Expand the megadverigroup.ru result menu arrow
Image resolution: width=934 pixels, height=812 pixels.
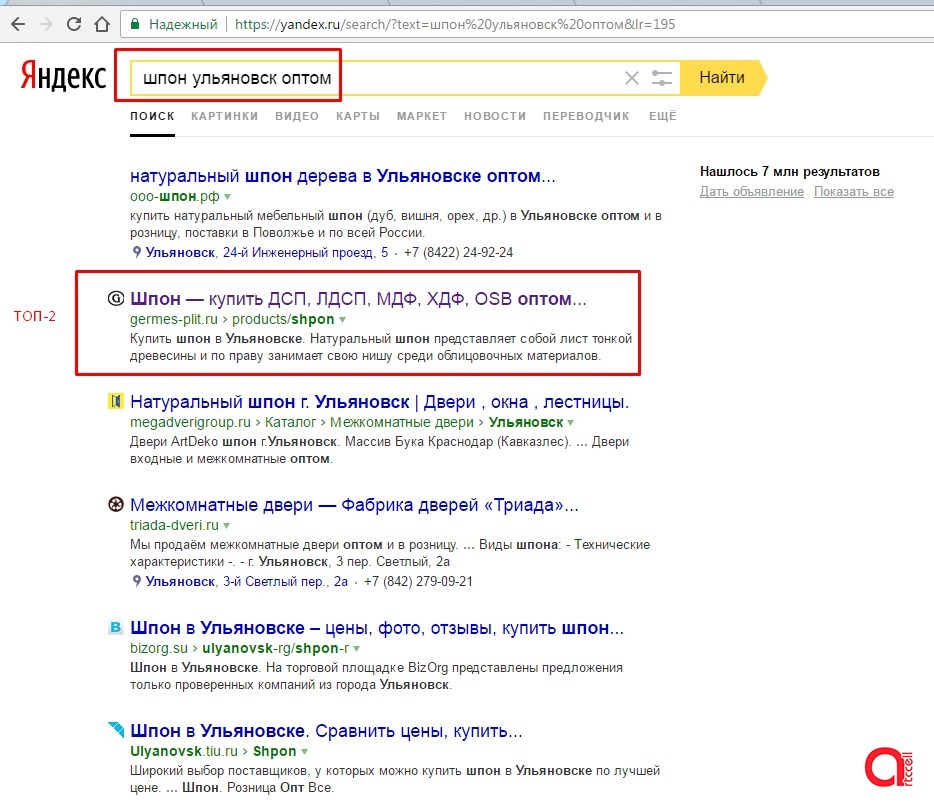[571, 422]
